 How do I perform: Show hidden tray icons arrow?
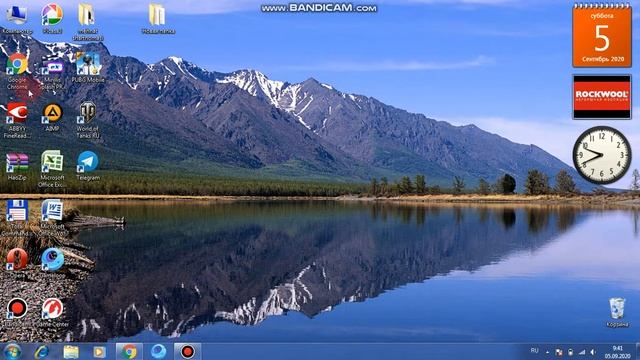click(x=547, y=352)
